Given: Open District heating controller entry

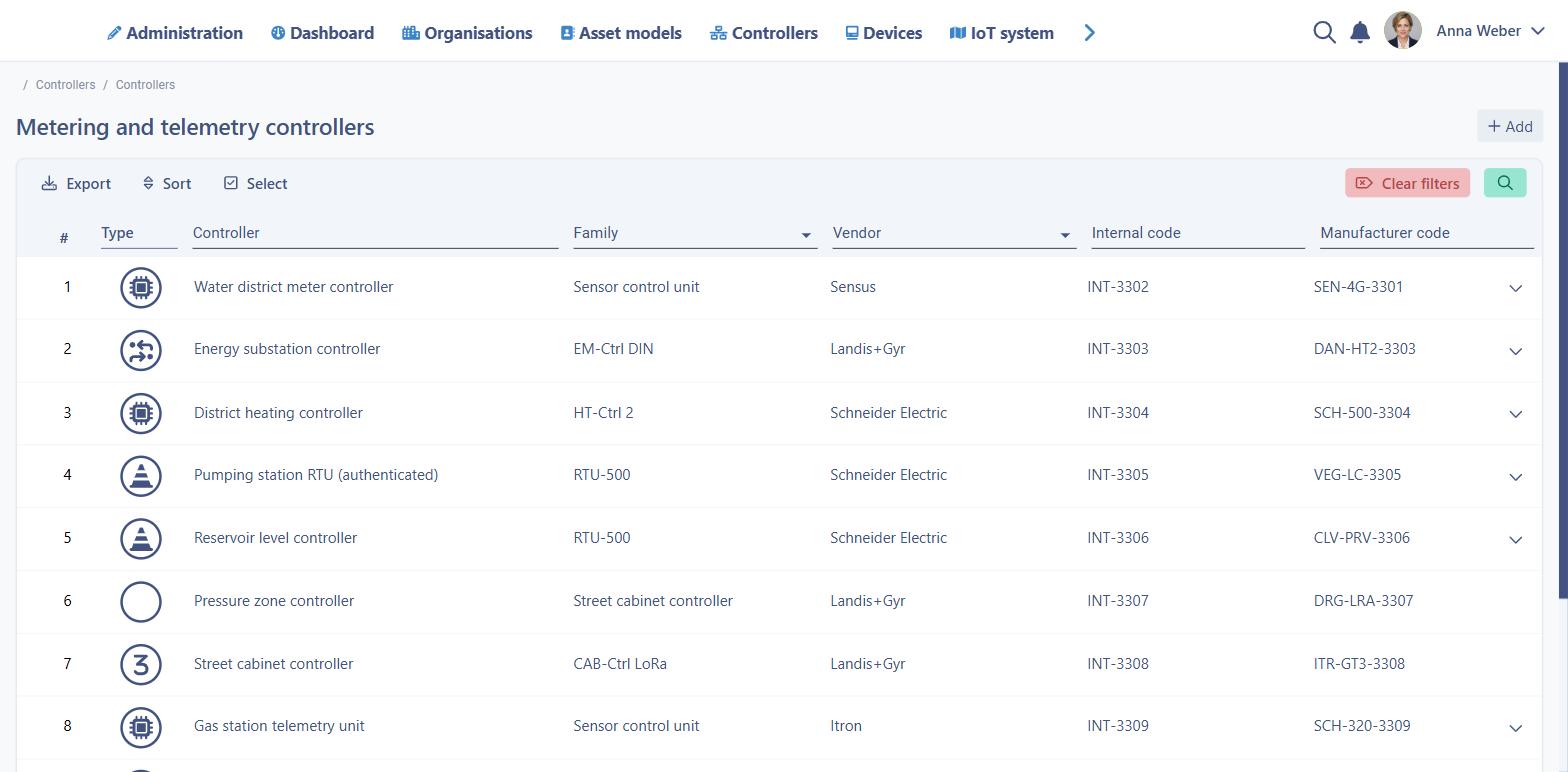Looking at the screenshot, I should 278,413.
